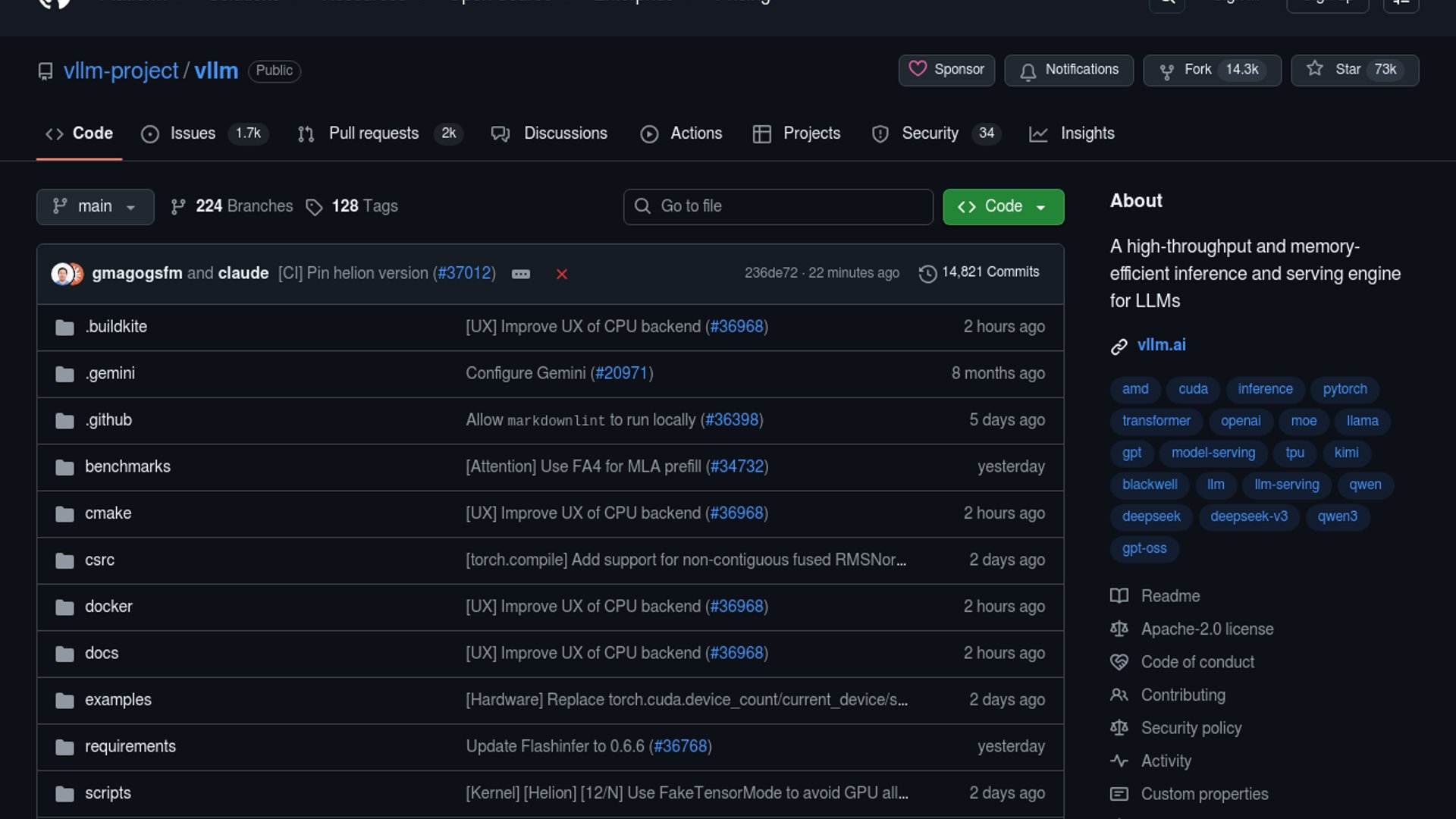View the 224 Branches page
Image resolution: width=1456 pixels, height=819 pixels.
[232, 206]
